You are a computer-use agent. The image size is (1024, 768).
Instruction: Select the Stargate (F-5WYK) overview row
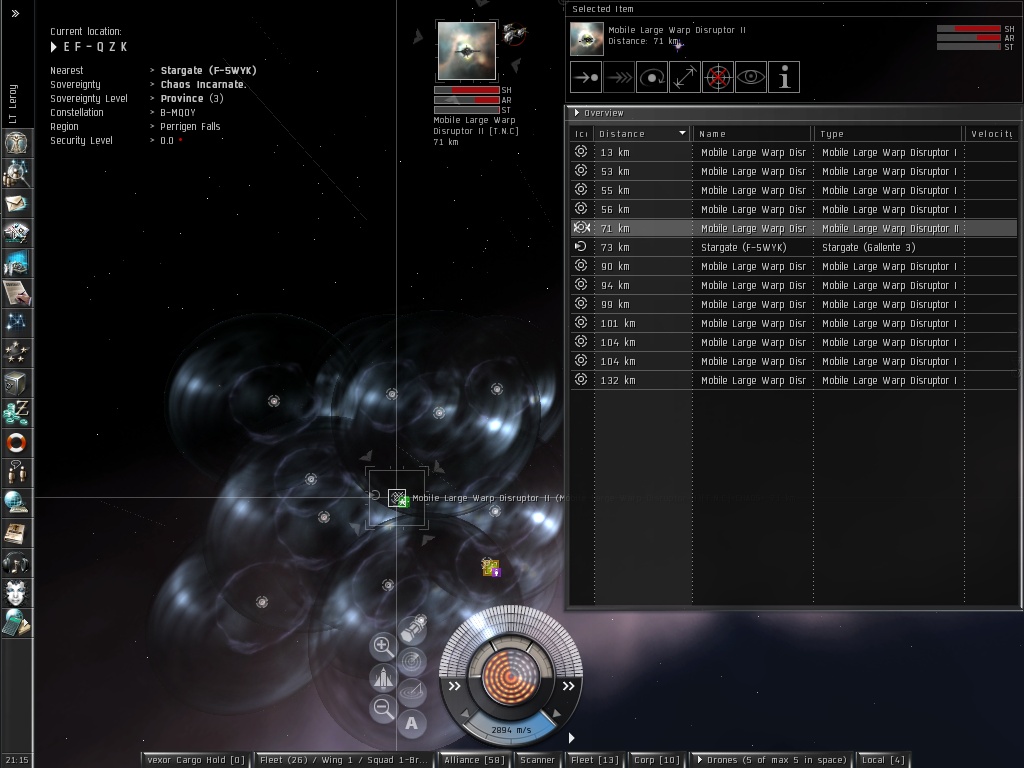coord(793,248)
